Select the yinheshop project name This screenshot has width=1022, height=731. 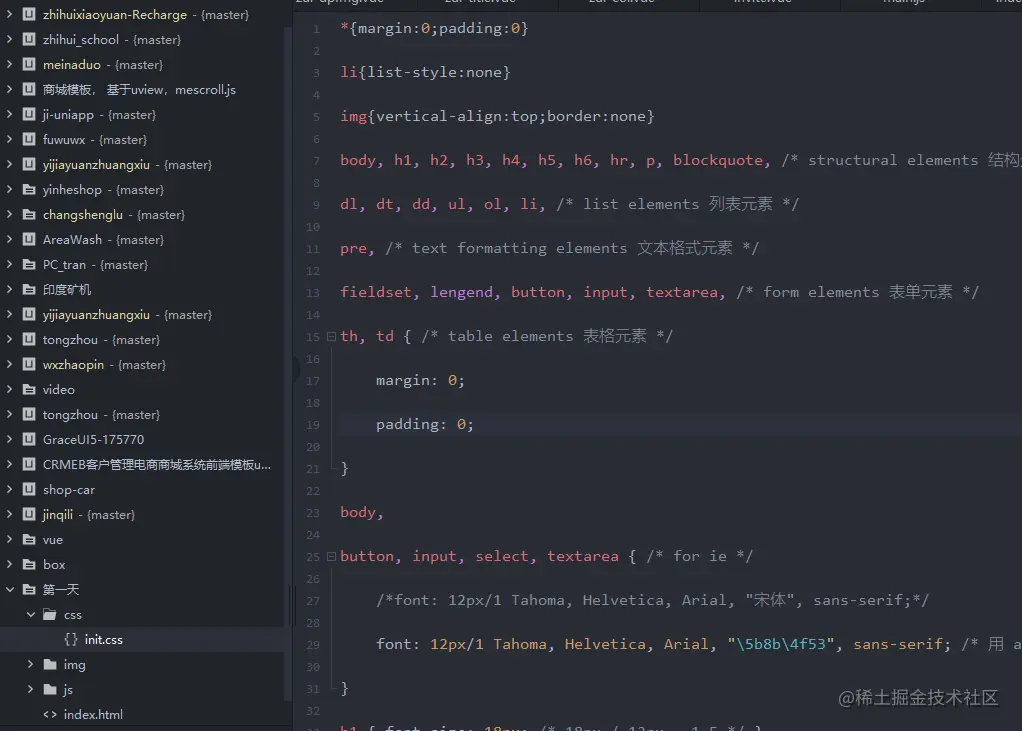pos(72,190)
